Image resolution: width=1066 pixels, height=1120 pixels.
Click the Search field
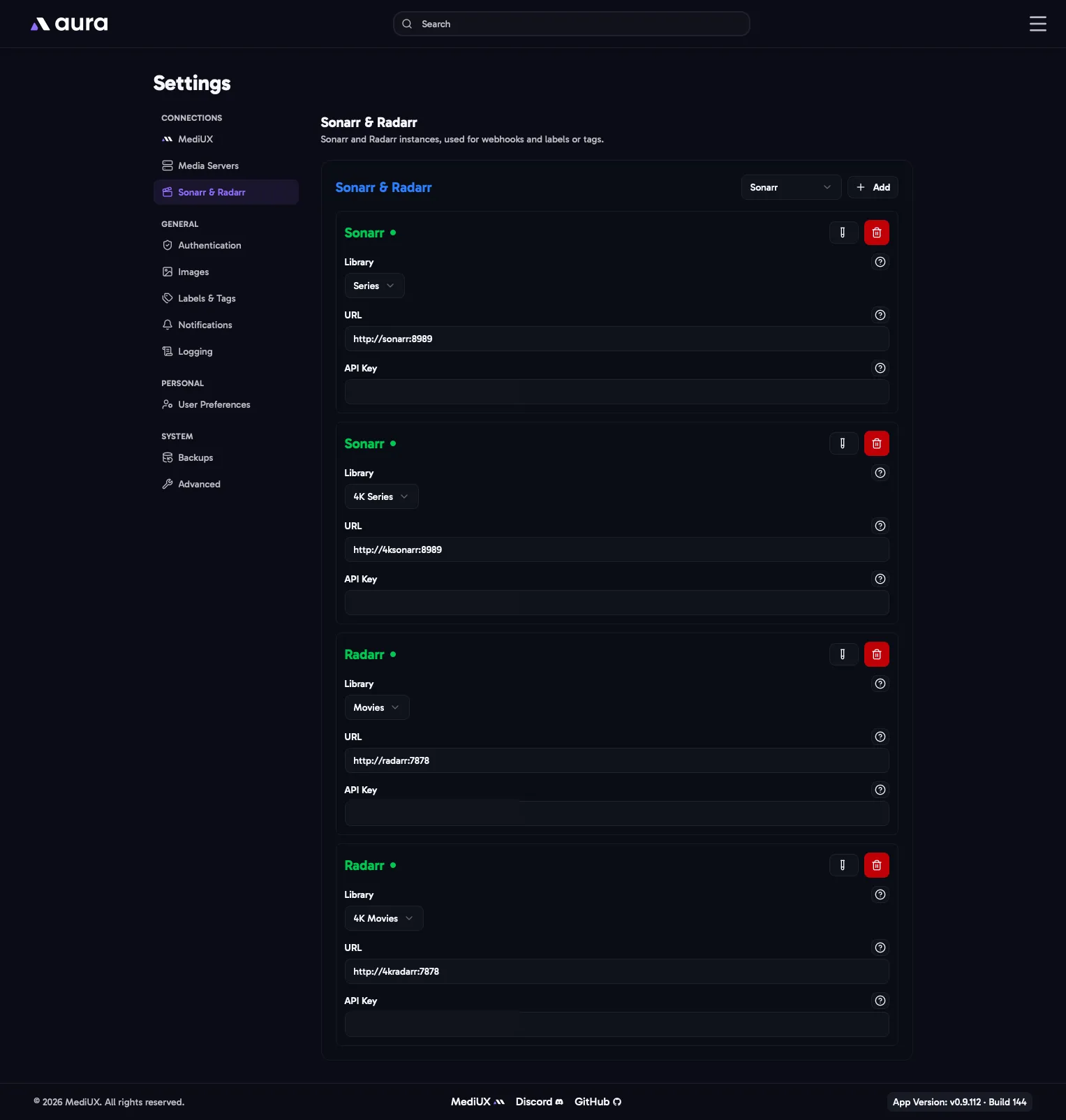571,24
